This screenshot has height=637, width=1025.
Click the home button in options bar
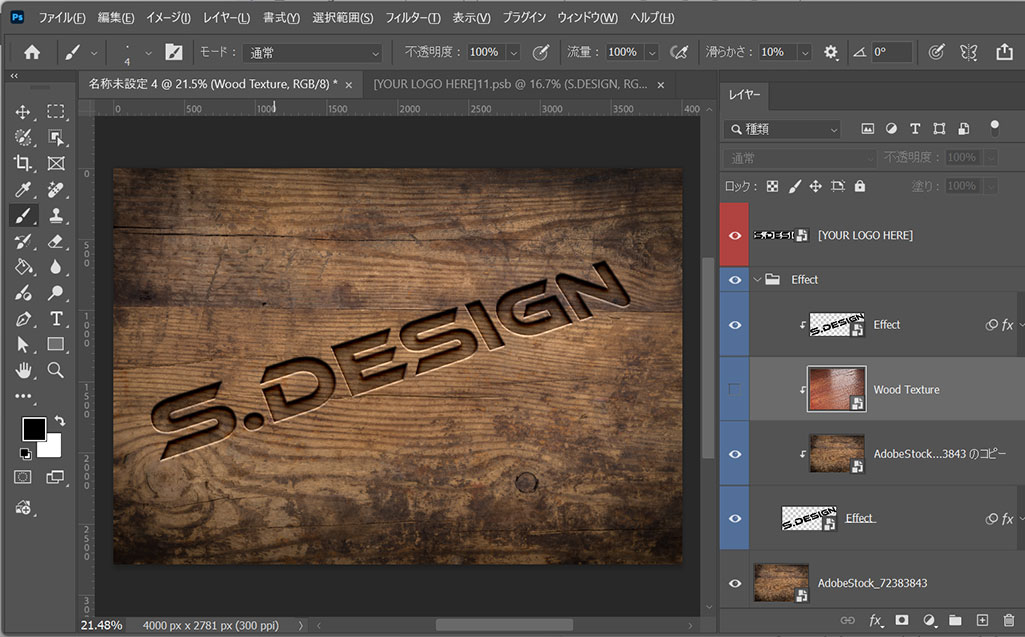coord(32,52)
